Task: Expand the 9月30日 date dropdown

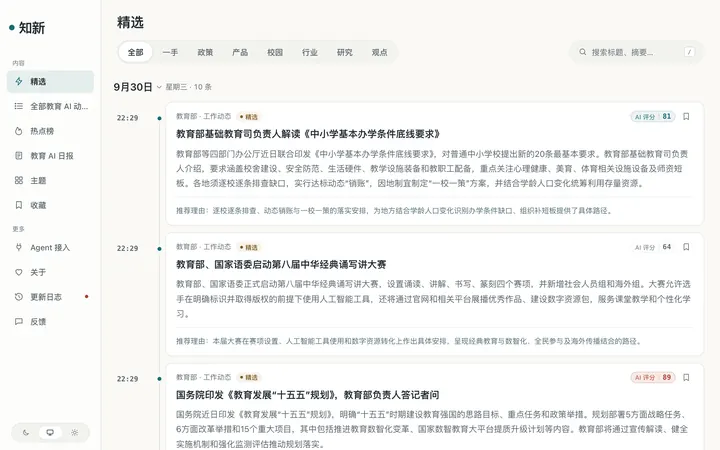Action: point(159,87)
